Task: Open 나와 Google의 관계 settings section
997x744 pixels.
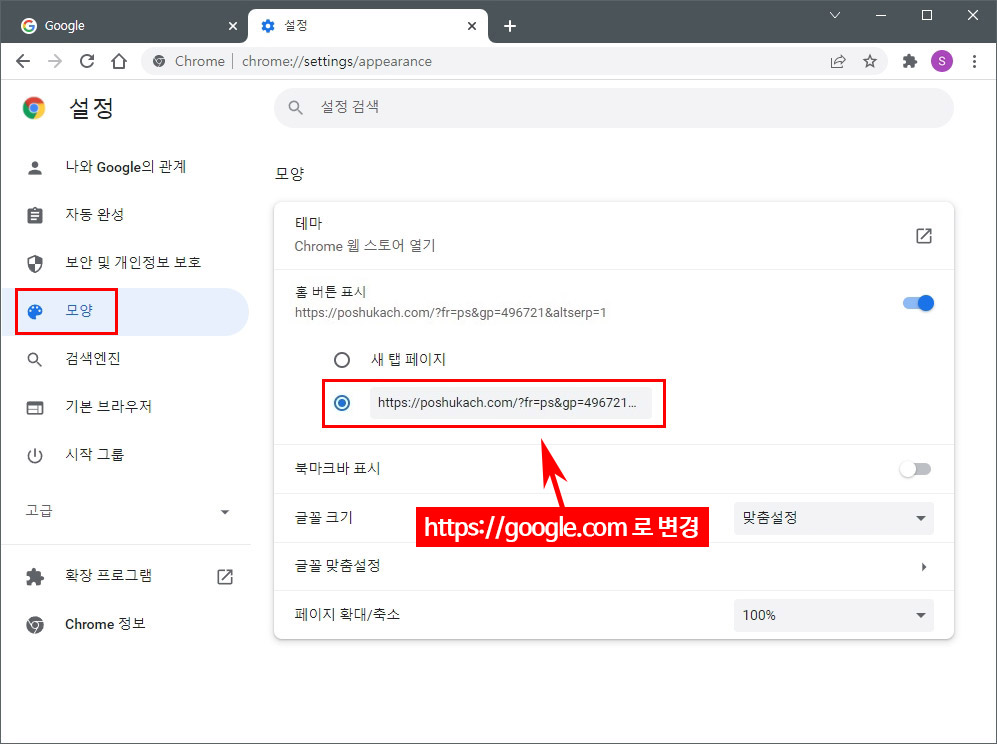Action: tap(126, 168)
